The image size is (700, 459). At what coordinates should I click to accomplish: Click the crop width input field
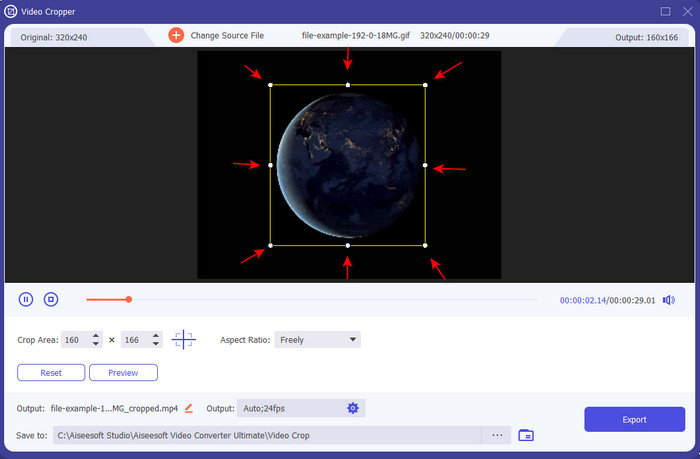74,340
